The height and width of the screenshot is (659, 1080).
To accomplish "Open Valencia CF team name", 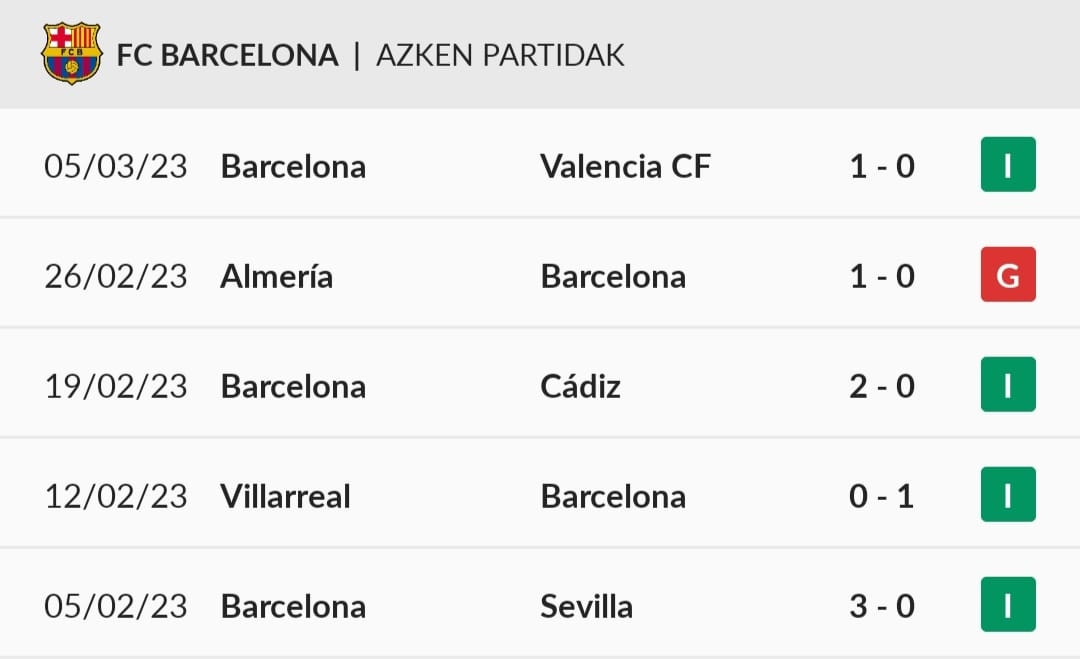I will (625, 166).
